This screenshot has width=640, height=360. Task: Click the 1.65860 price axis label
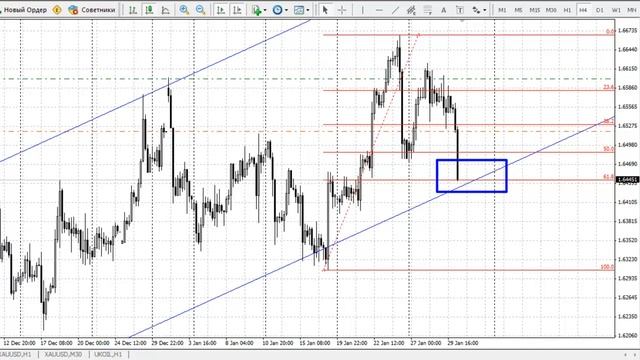628,87
